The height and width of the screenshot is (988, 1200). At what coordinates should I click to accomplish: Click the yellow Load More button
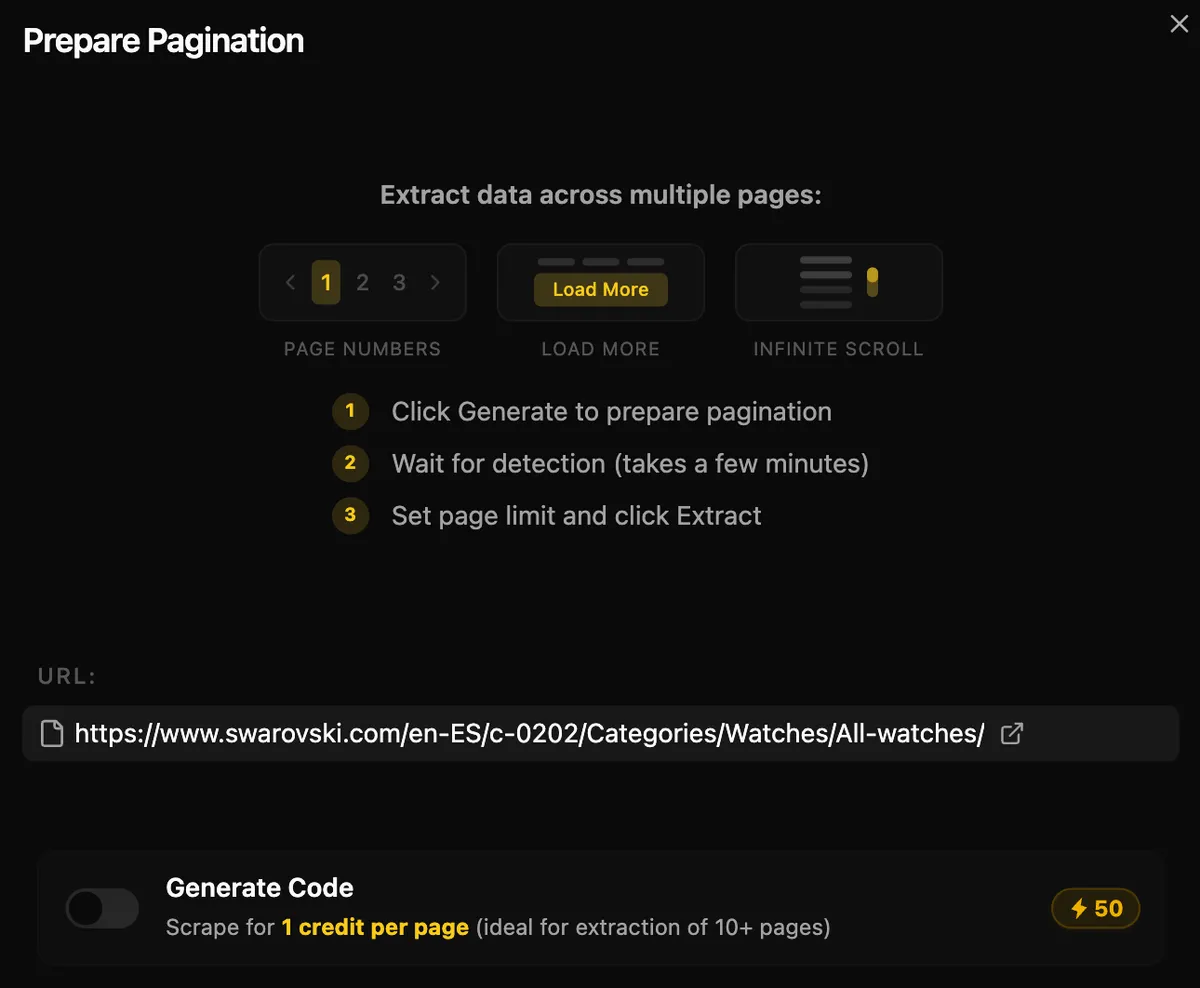coord(600,289)
